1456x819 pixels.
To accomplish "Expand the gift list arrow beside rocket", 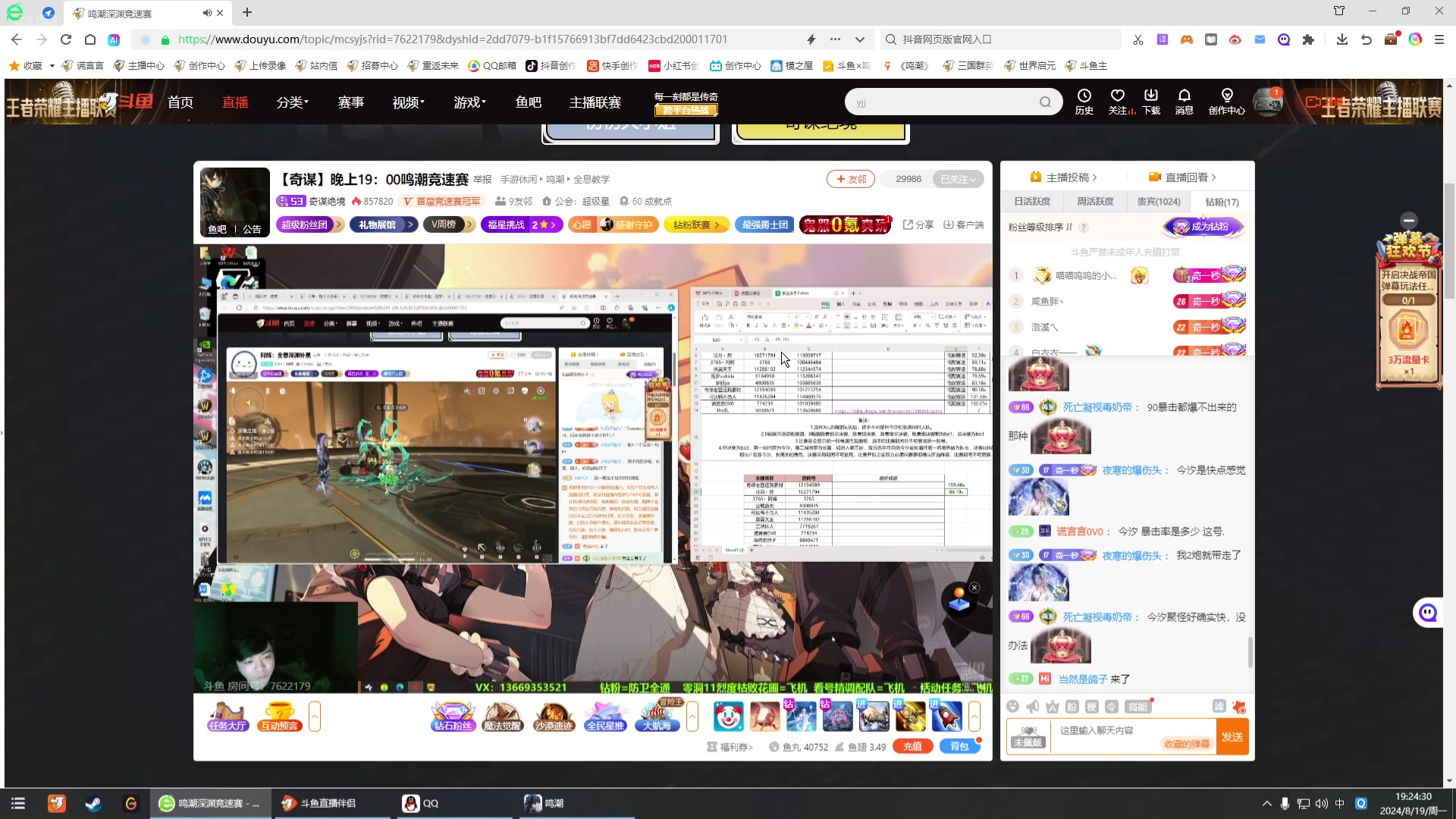I will (974, 717).
